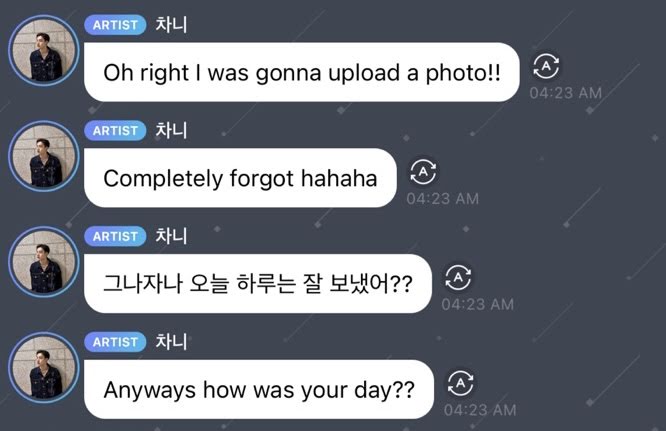Click ARTIST badge above "Anyways how was your day"
666x431 pixels.
pyautogui.click(x=115, y=342)
